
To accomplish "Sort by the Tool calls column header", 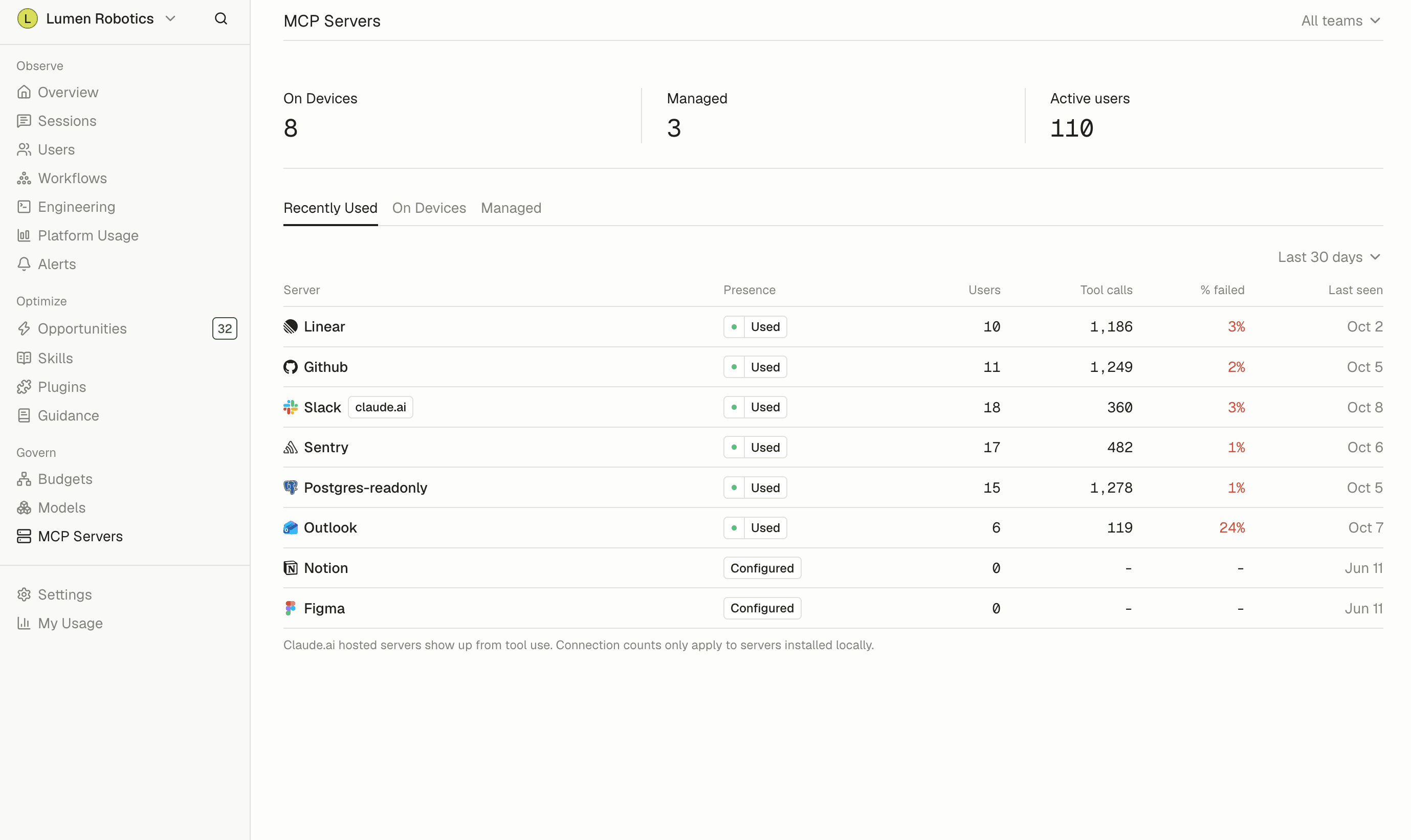I will 1106,290.
